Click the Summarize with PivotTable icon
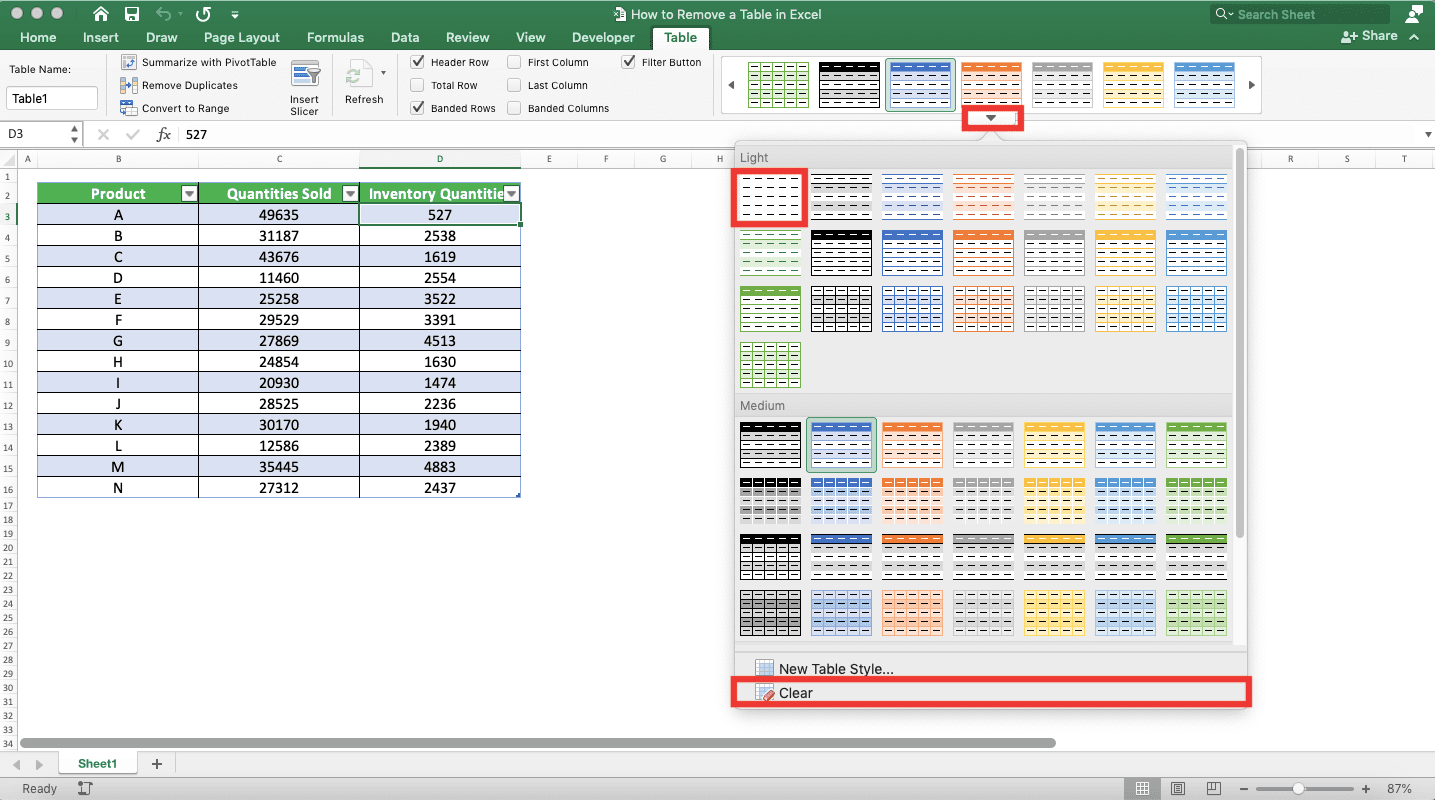This screenshot has height=800, width=1435. tap(129, 62)
